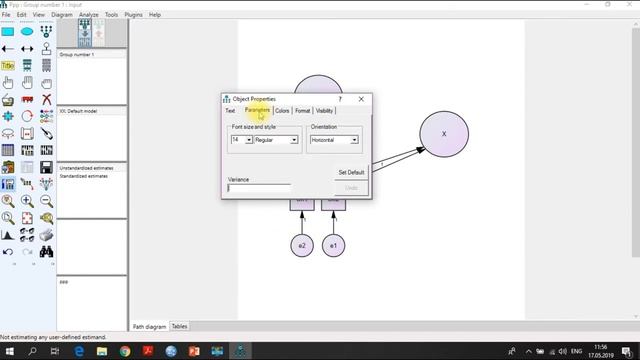Select the change shape of objects tool
640x360 pixels.
point(8,116)
